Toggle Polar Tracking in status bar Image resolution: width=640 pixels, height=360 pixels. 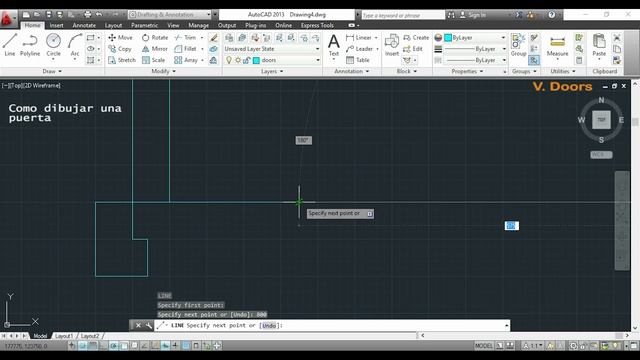[113, 346]
